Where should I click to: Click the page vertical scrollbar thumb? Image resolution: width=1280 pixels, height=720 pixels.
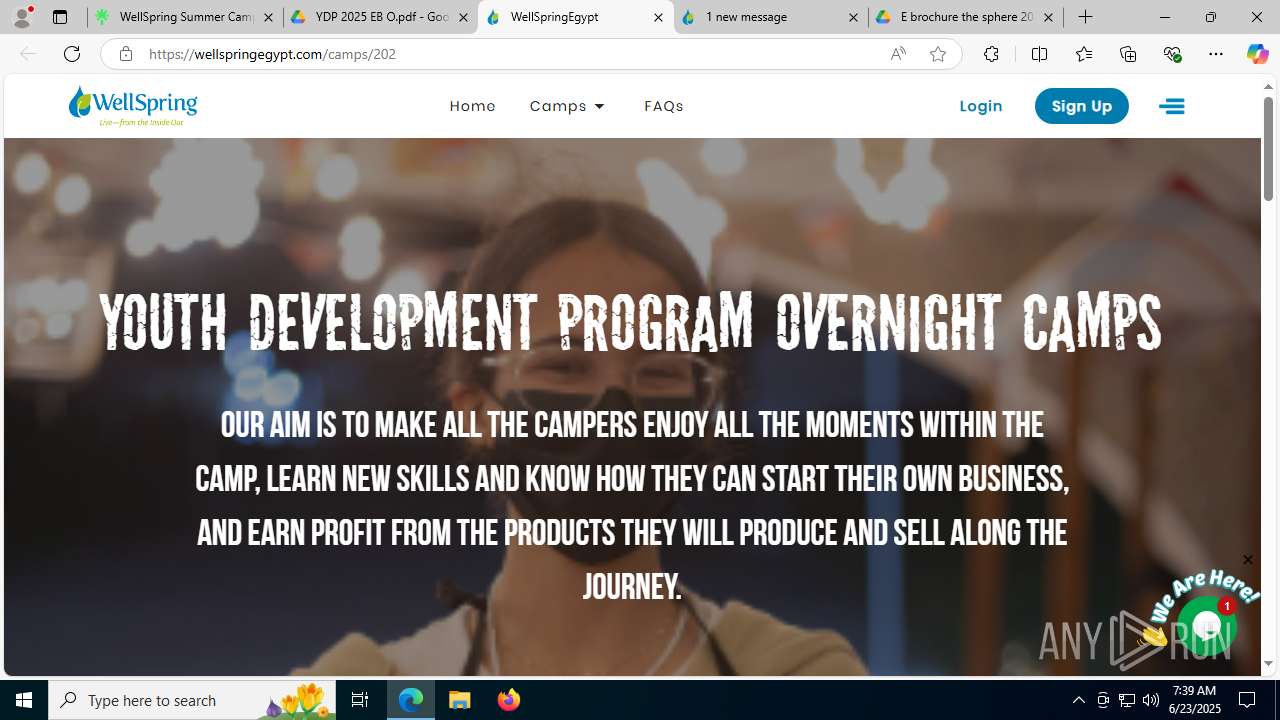coord(1268,148)
